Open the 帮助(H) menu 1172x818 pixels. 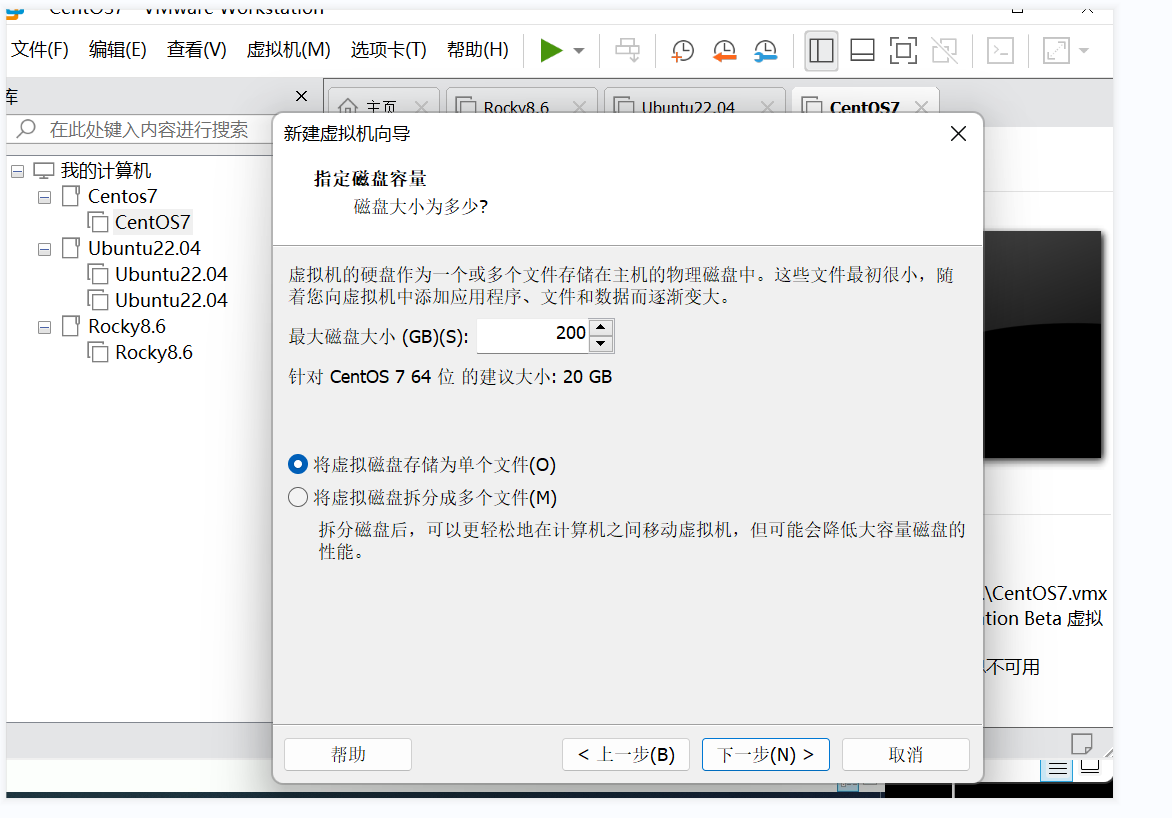pos(478,49)
